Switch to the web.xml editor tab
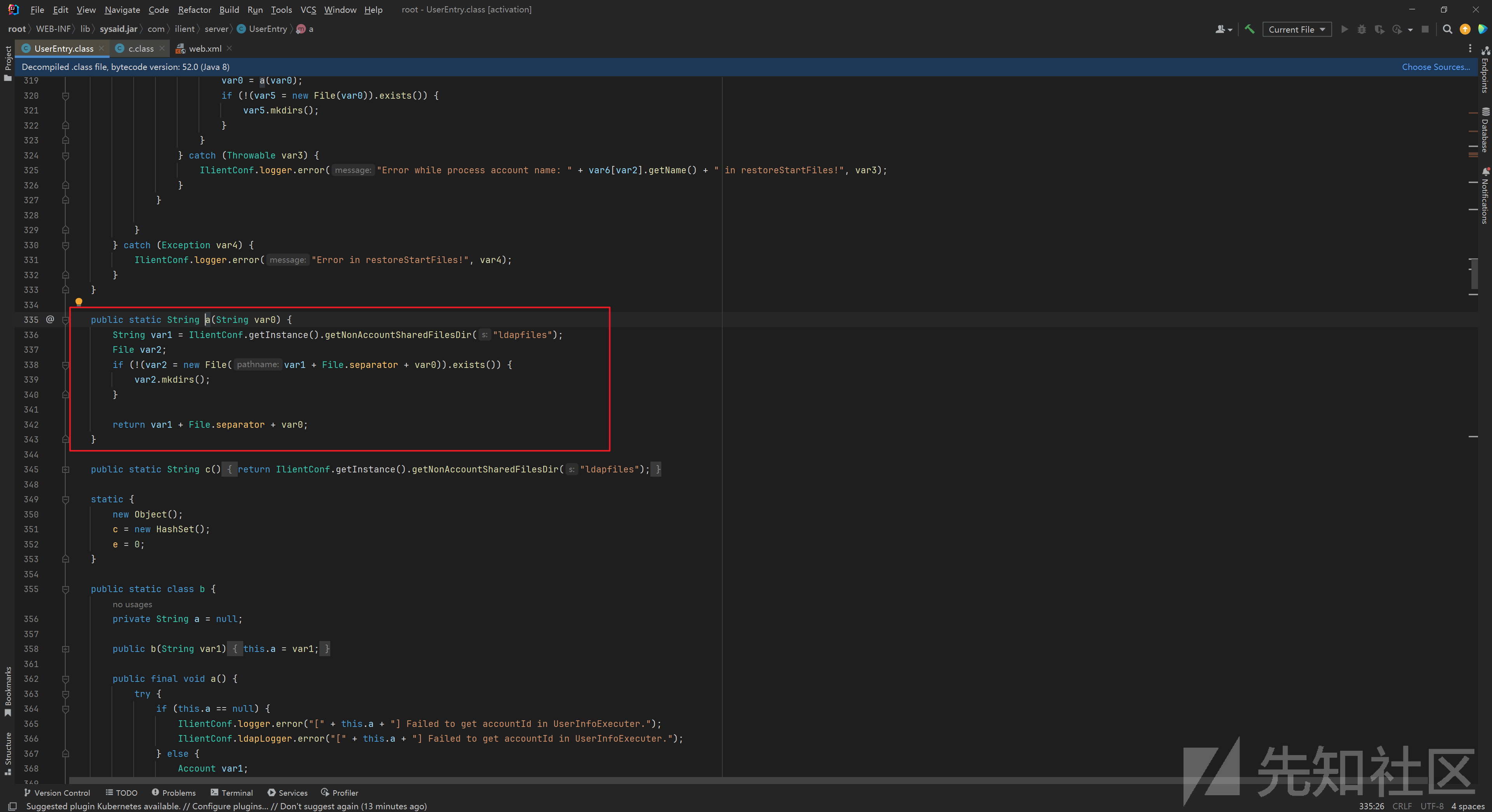The width and height of the screenshot is (1492, 812). 204,49
